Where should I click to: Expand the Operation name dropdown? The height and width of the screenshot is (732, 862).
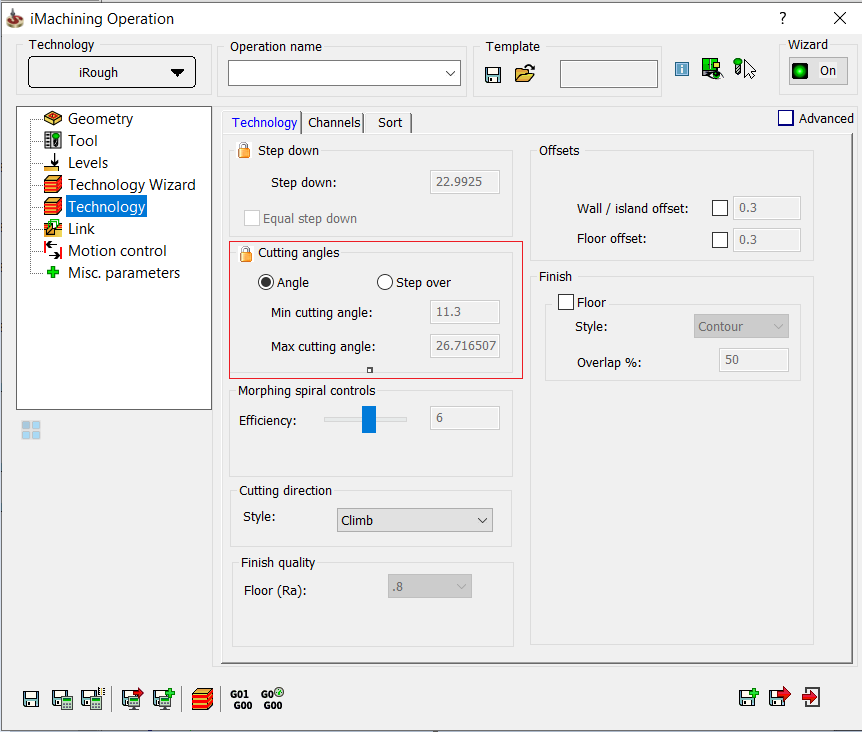(450, 73)
